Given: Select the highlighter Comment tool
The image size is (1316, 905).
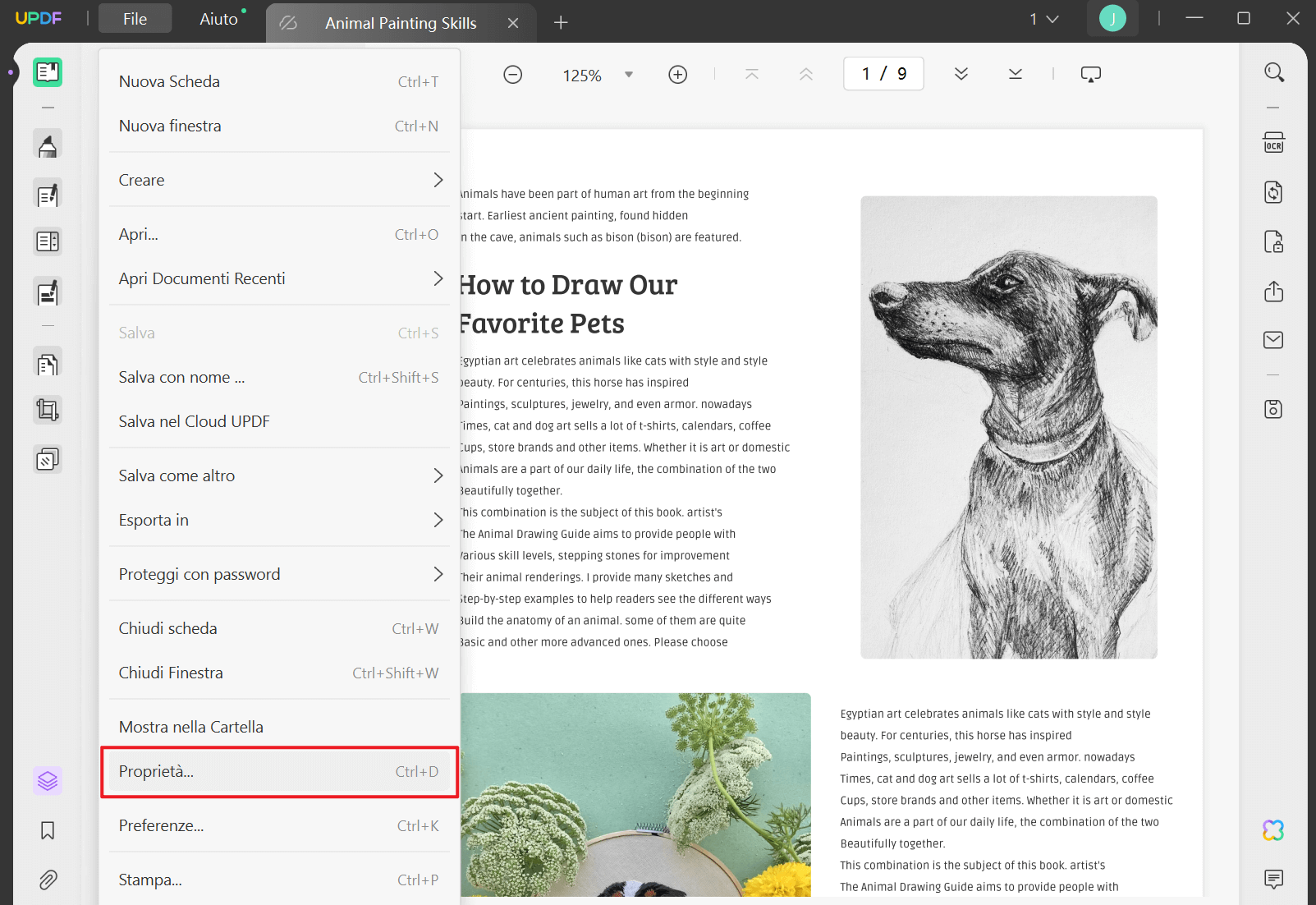Looking at the screenshot, I should [48, 145].
